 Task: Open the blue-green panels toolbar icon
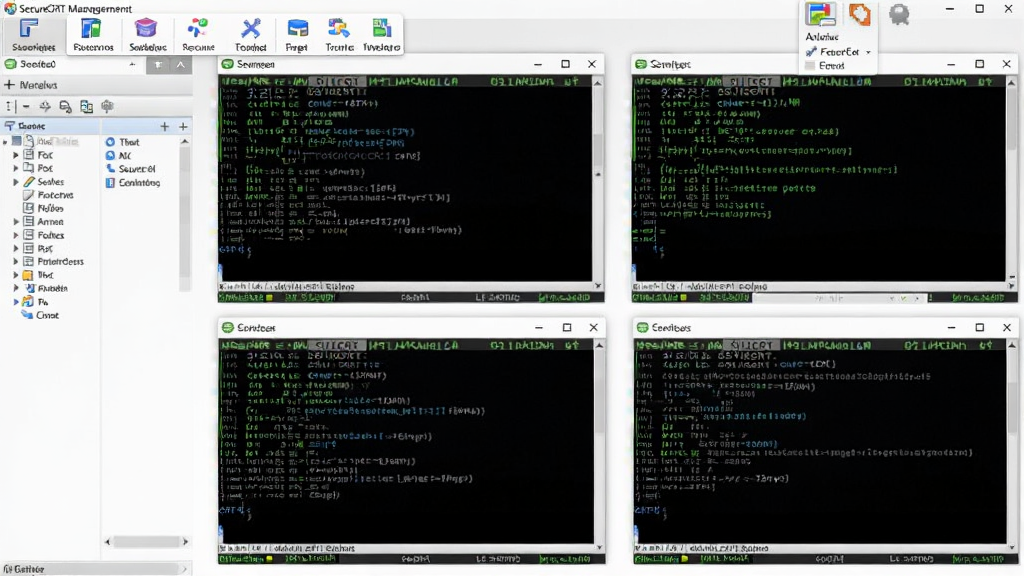coord(91,29)
